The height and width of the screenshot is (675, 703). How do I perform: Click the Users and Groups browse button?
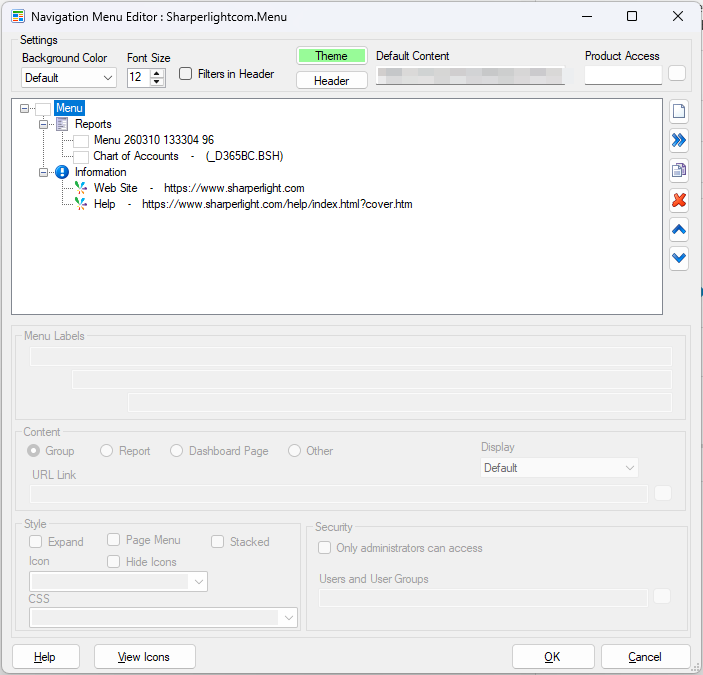(662, 596)
